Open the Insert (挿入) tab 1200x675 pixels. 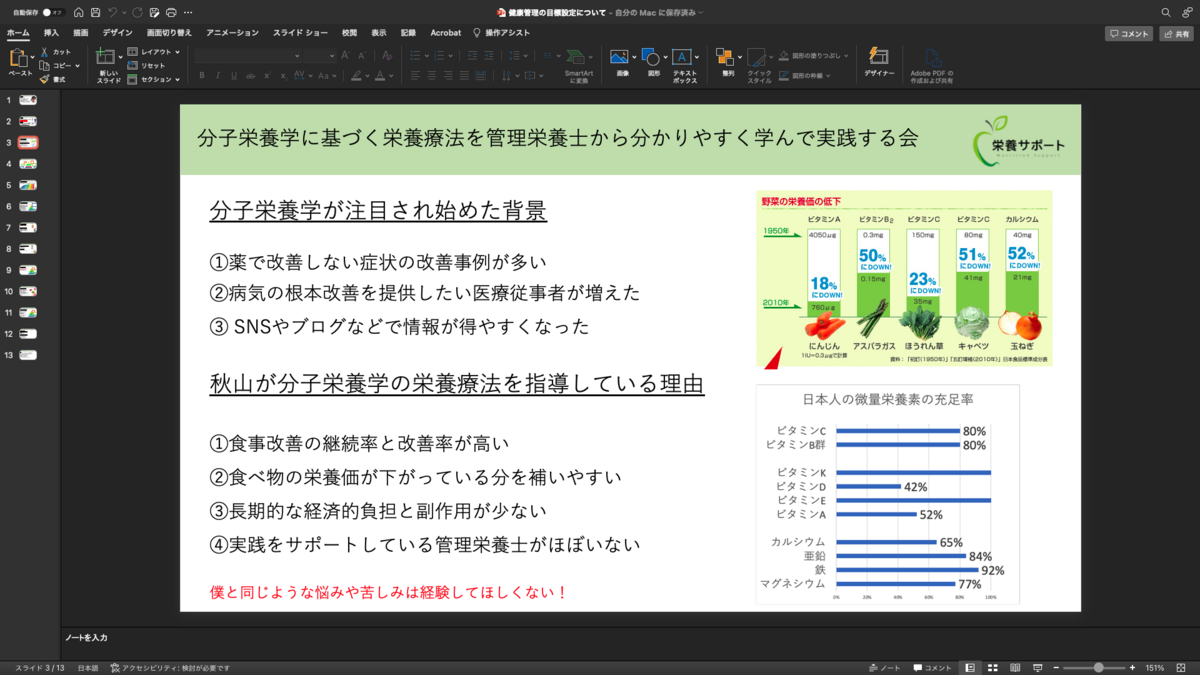pos(51,33)
